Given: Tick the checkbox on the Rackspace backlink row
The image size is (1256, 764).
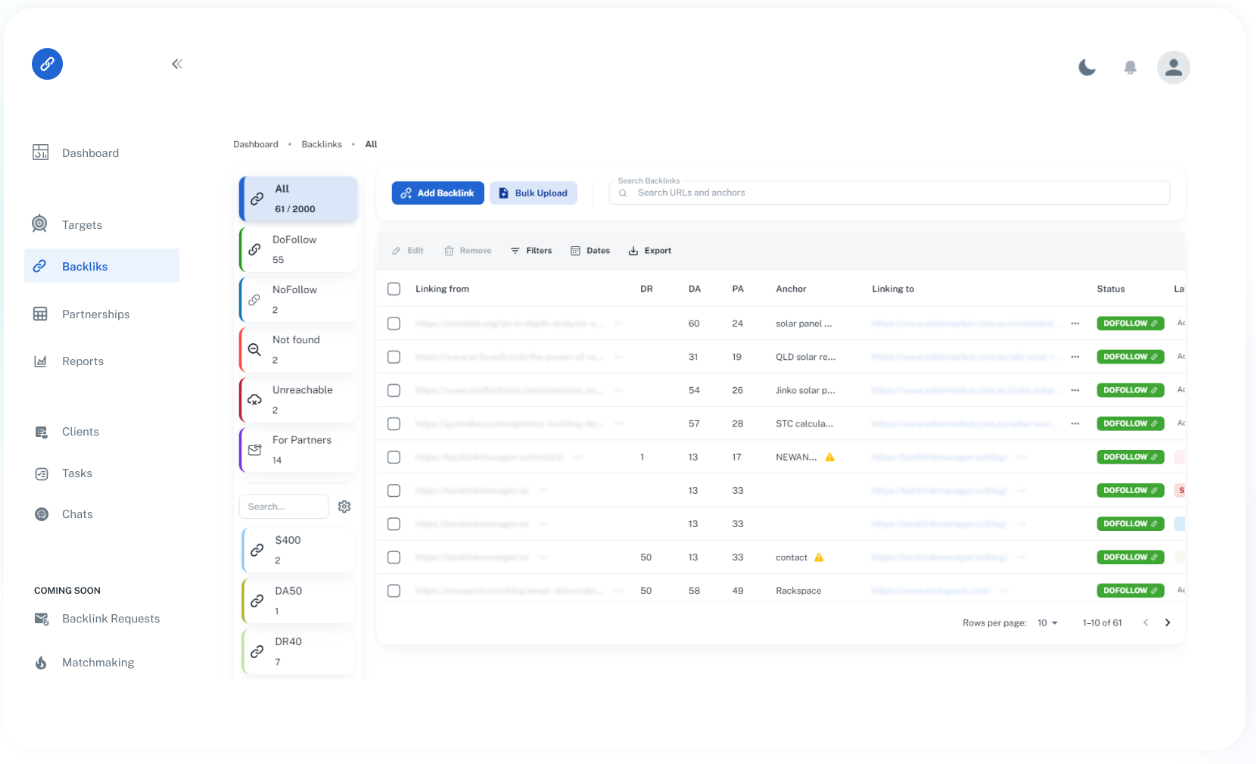Looking at the screenshot, I should point(393,590).
